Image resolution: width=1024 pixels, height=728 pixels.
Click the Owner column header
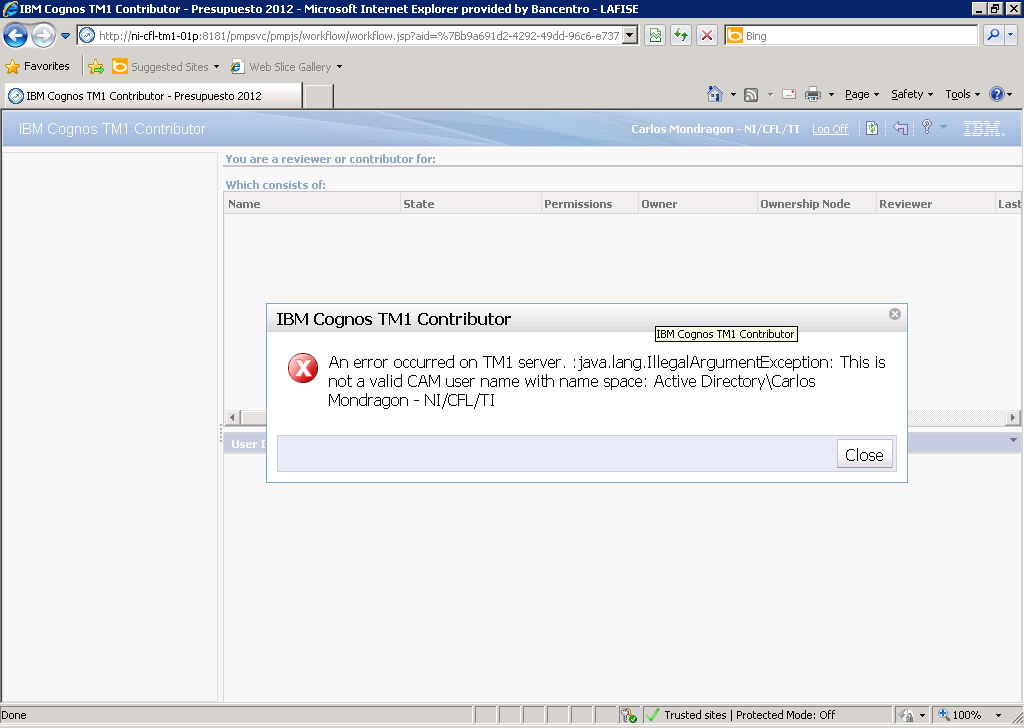point(697,204)
